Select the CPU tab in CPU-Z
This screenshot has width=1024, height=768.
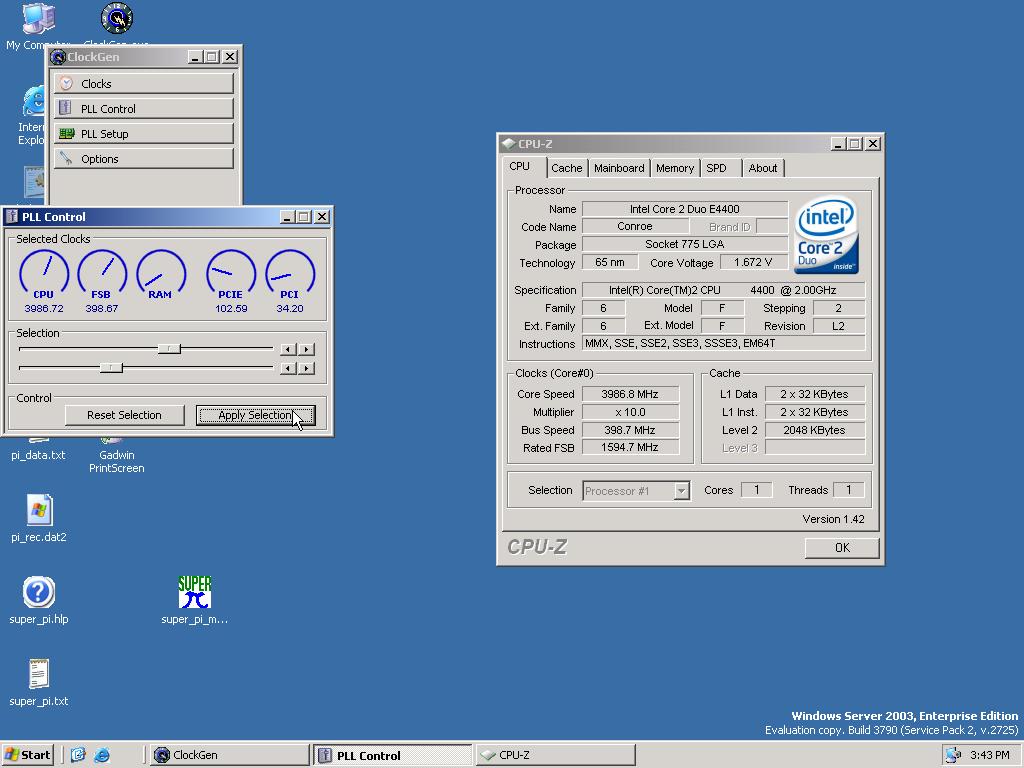pyautogui.click(x=520, y=166)
